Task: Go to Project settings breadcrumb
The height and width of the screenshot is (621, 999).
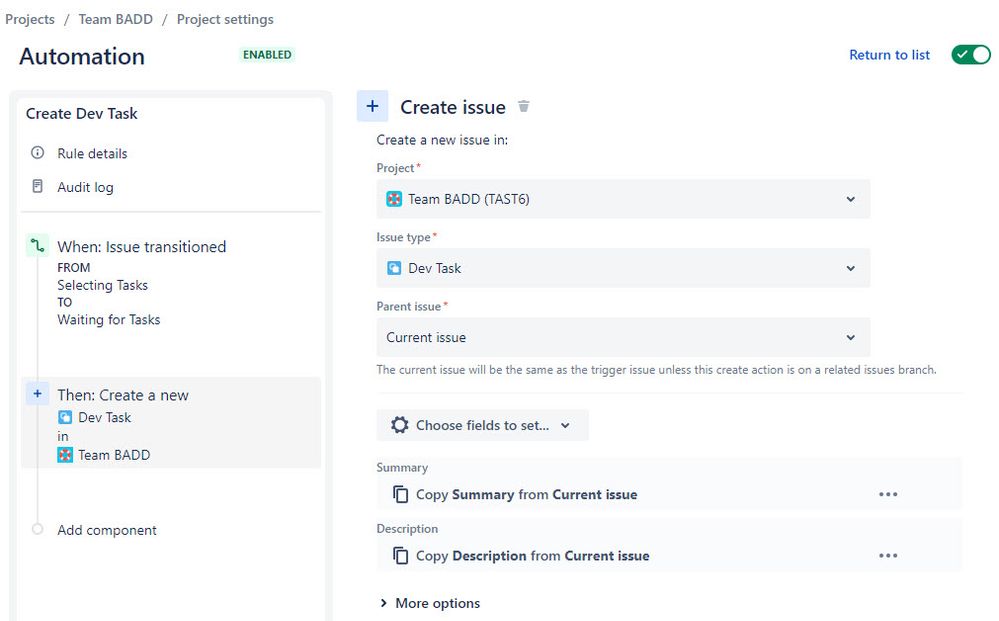Action: click(x=225, y=19)
